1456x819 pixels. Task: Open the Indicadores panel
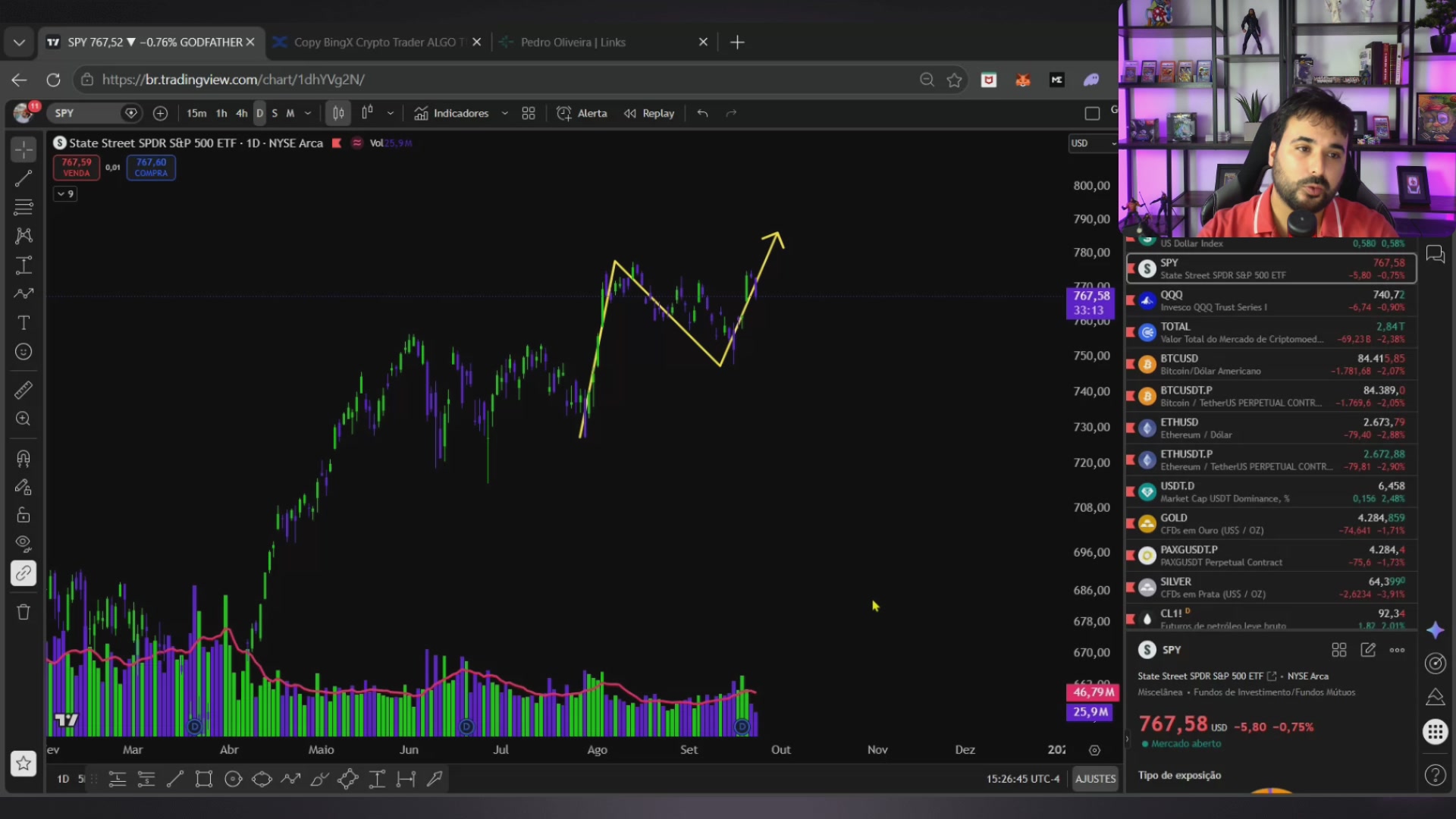[452, 113]
